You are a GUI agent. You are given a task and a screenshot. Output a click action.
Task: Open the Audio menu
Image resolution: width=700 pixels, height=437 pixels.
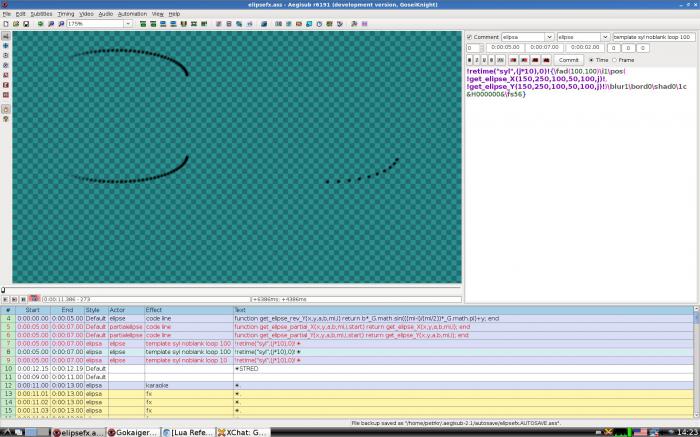point(106,14)
